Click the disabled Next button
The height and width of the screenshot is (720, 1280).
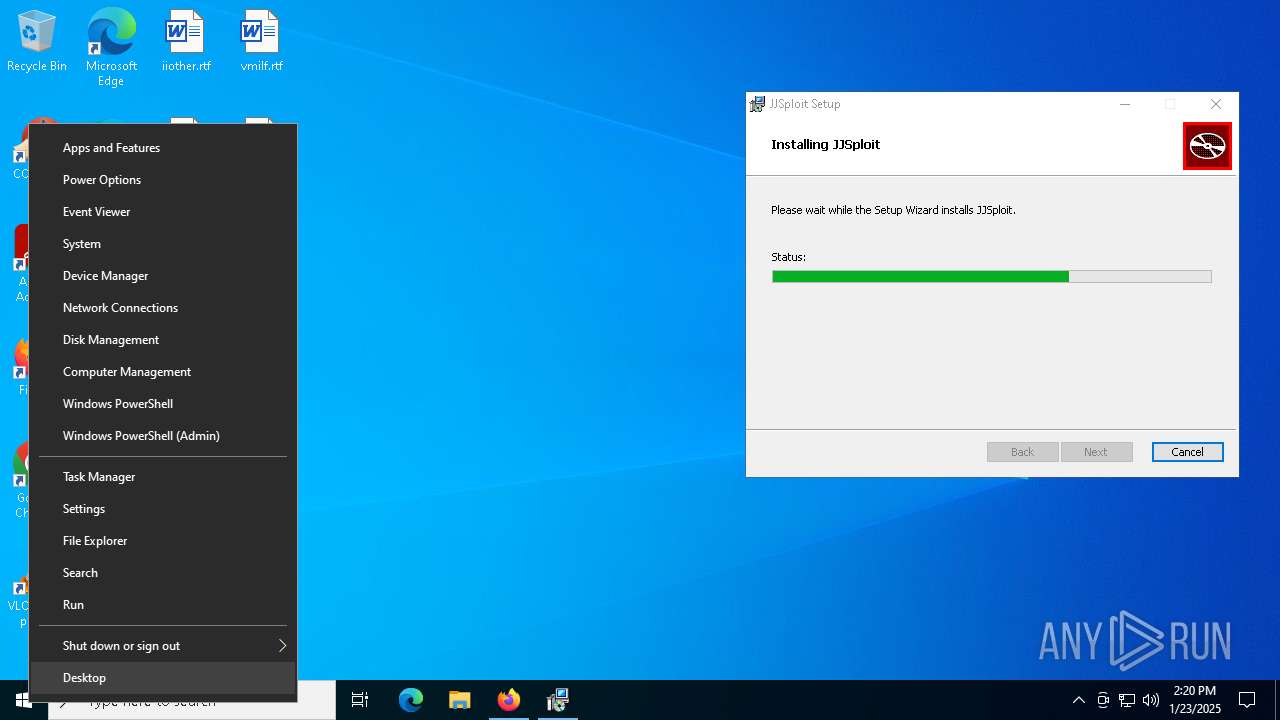pos(1096,452)
